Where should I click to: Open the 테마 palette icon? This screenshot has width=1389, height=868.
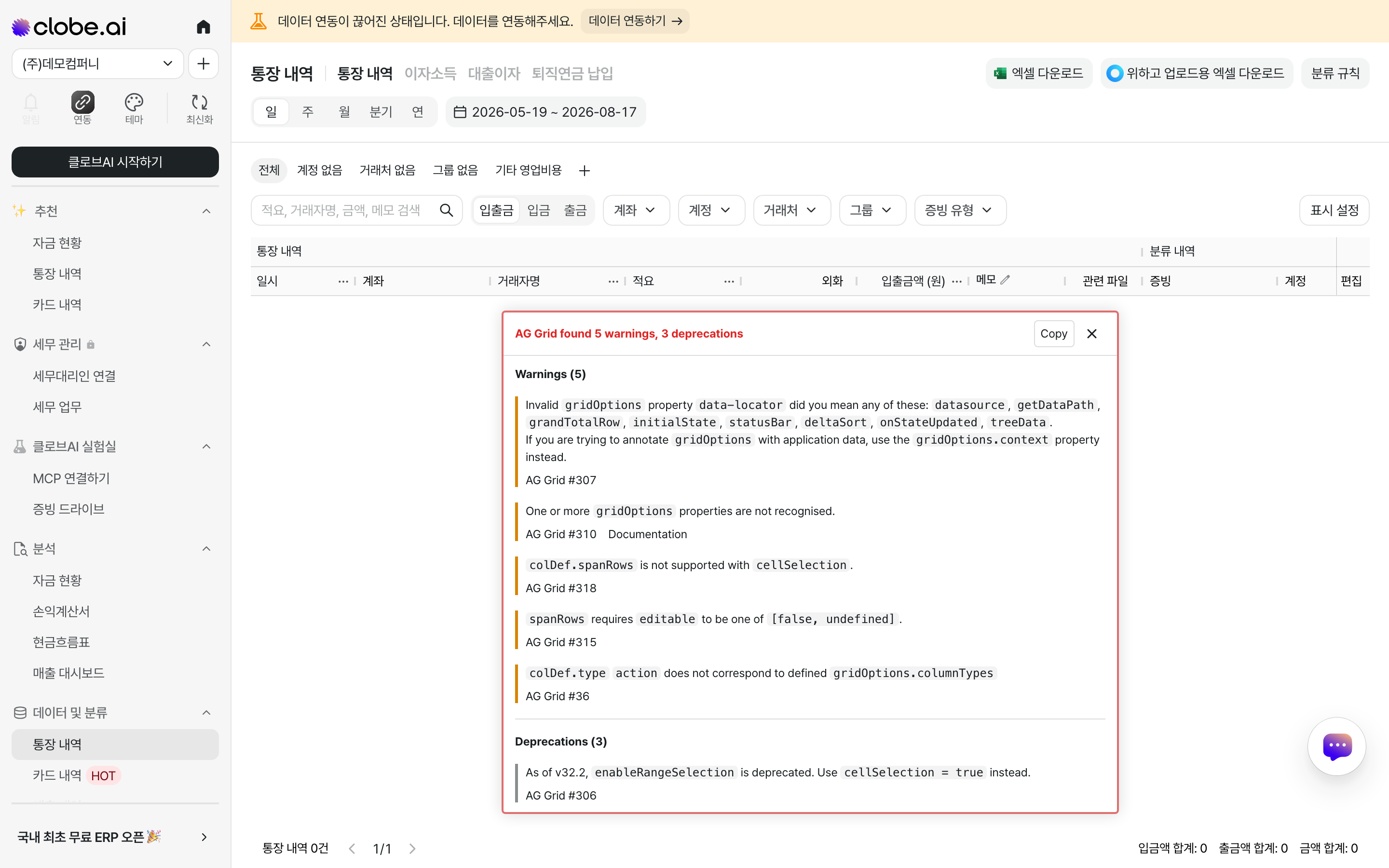point(134,108)
